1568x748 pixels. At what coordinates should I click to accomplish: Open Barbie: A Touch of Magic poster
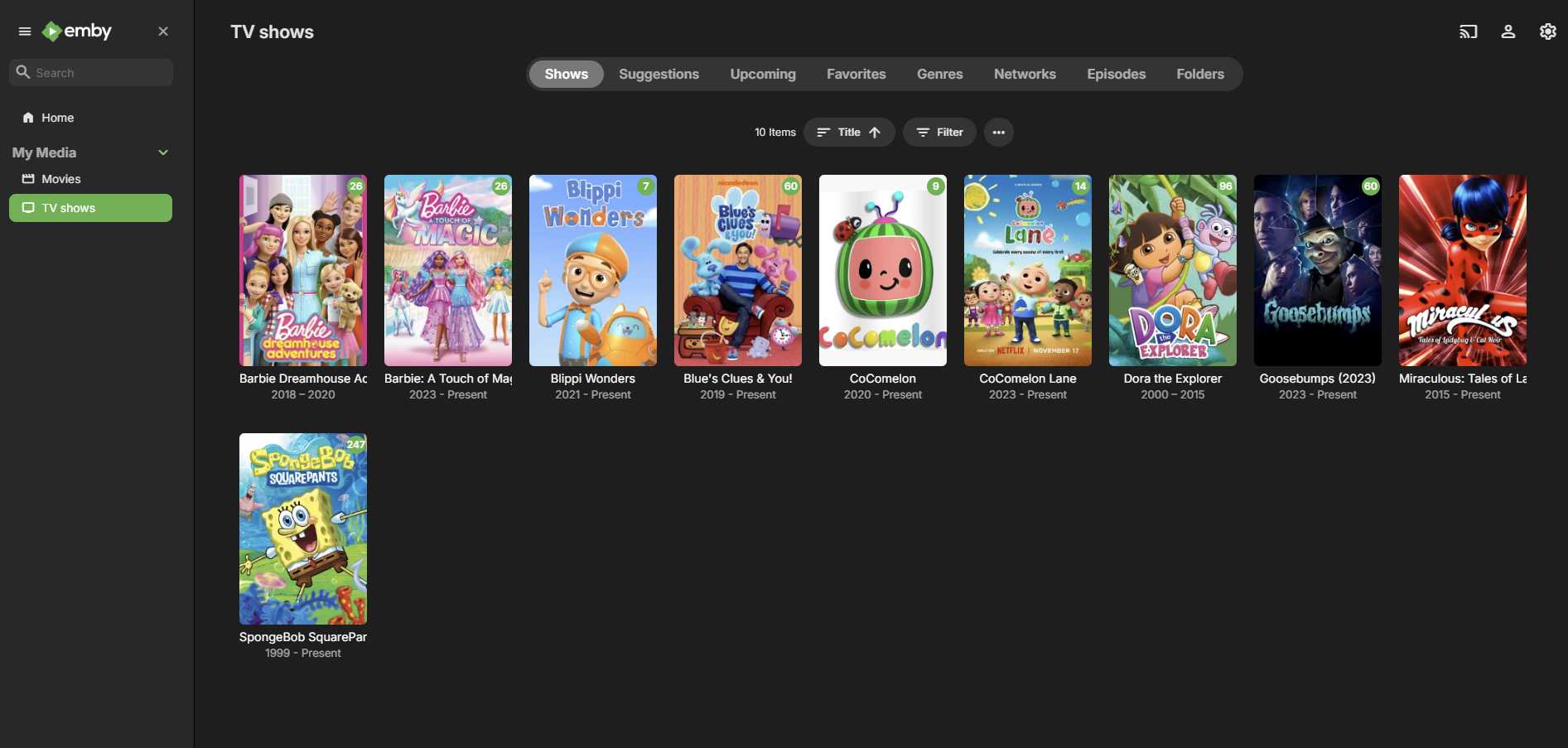click(x=448, y=270)
